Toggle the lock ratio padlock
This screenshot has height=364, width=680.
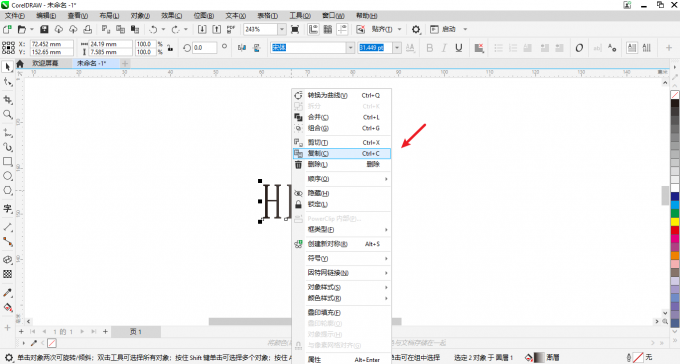pos(170,48)
